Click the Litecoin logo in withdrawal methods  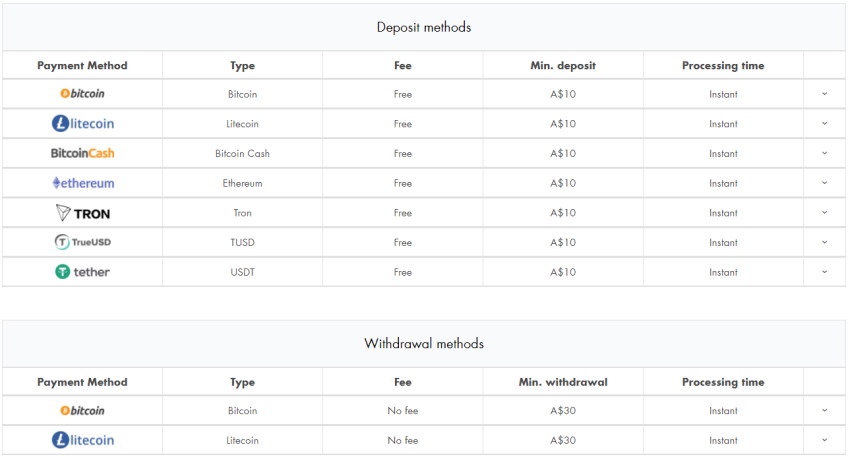pyautogui.click(x=83, y=440)
